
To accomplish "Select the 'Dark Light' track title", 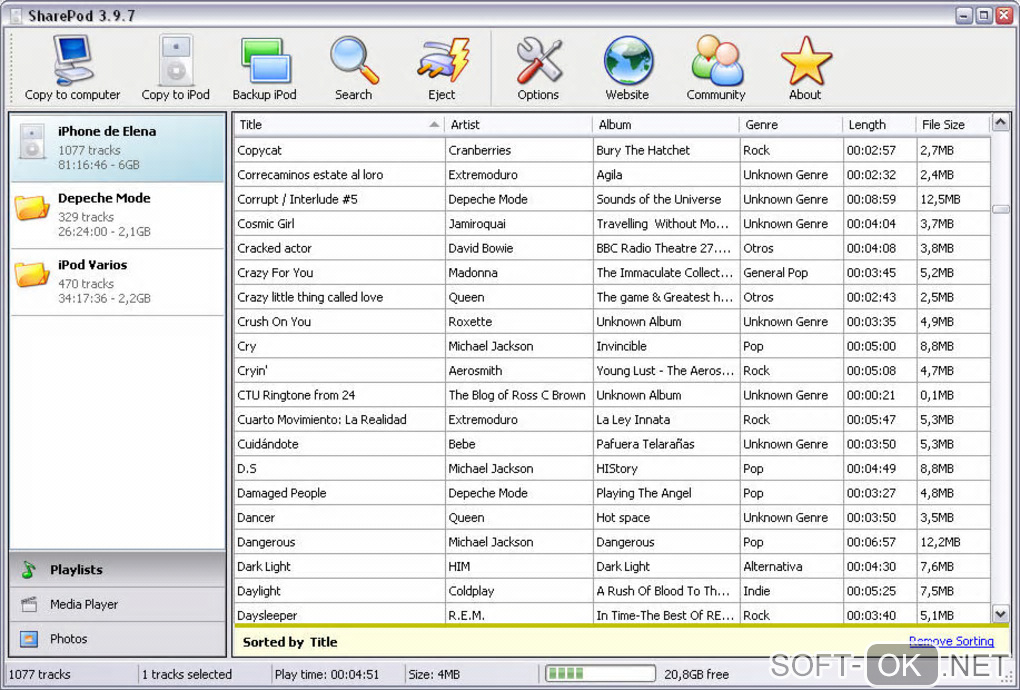I will pyautogui.click(x=263, y=566).
